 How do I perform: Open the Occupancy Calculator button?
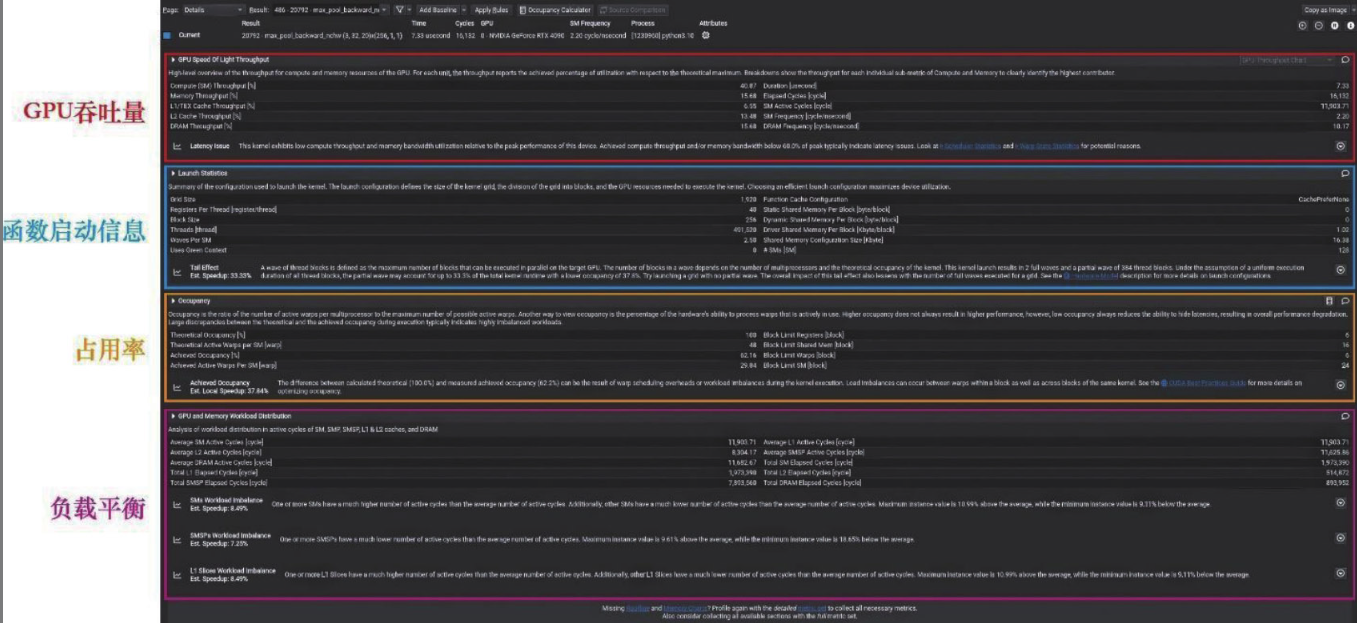[x=555, y=9]
